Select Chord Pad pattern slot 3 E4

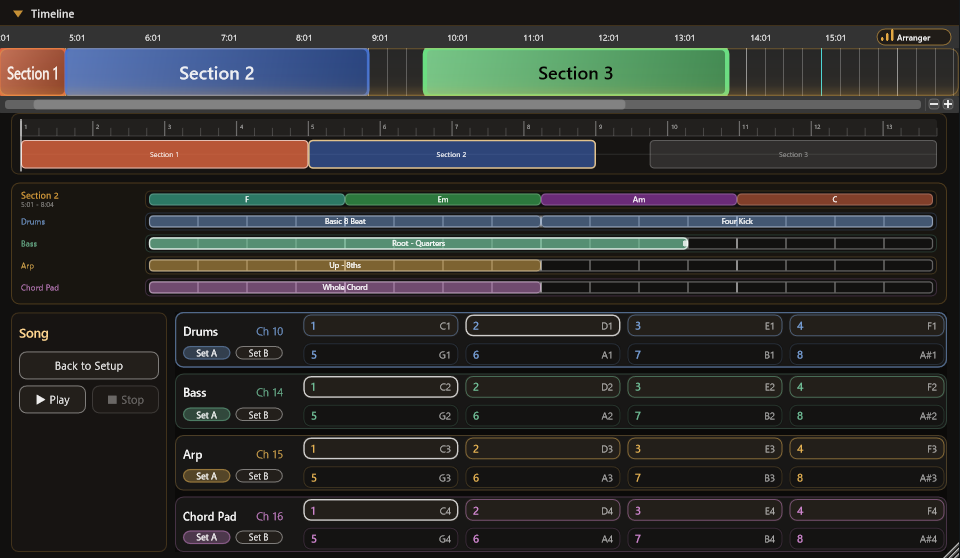coord(705,511)
